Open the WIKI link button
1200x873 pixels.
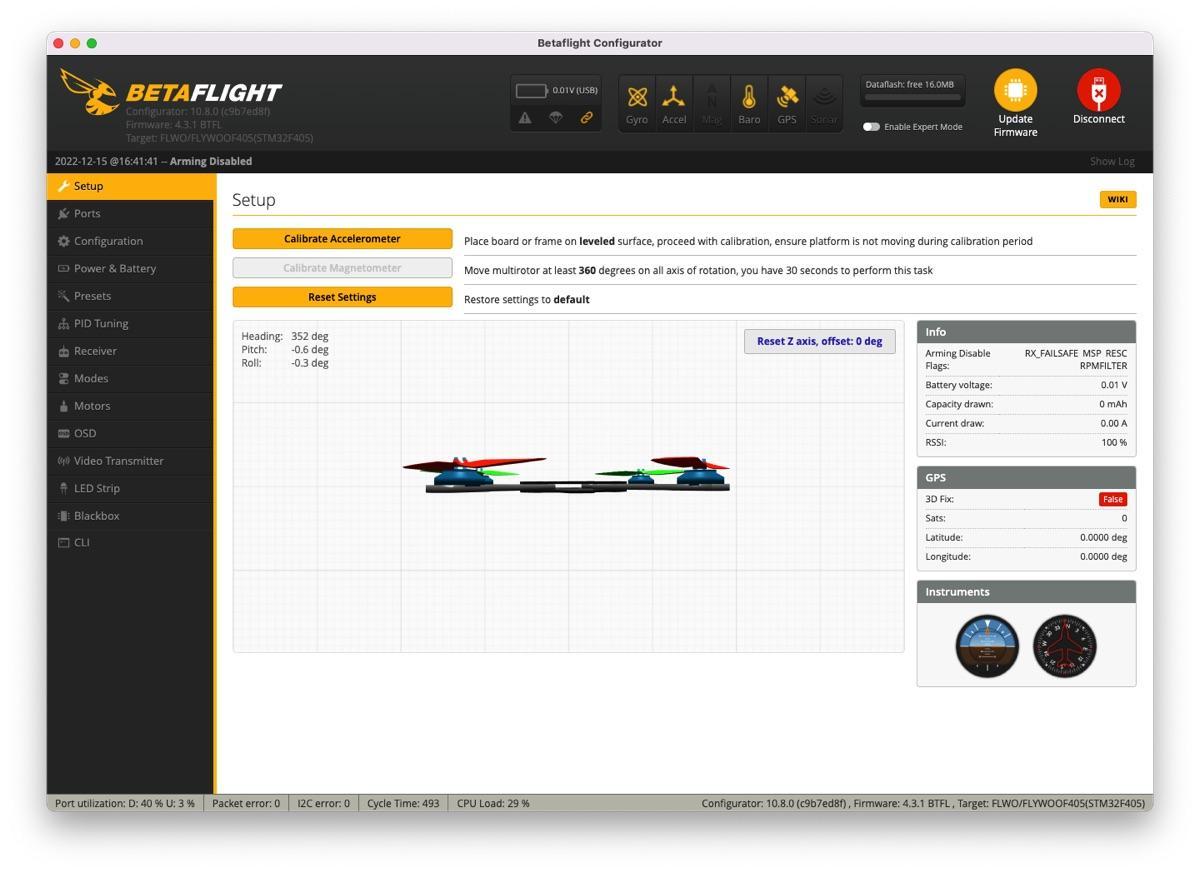[x=1118, y=199]
